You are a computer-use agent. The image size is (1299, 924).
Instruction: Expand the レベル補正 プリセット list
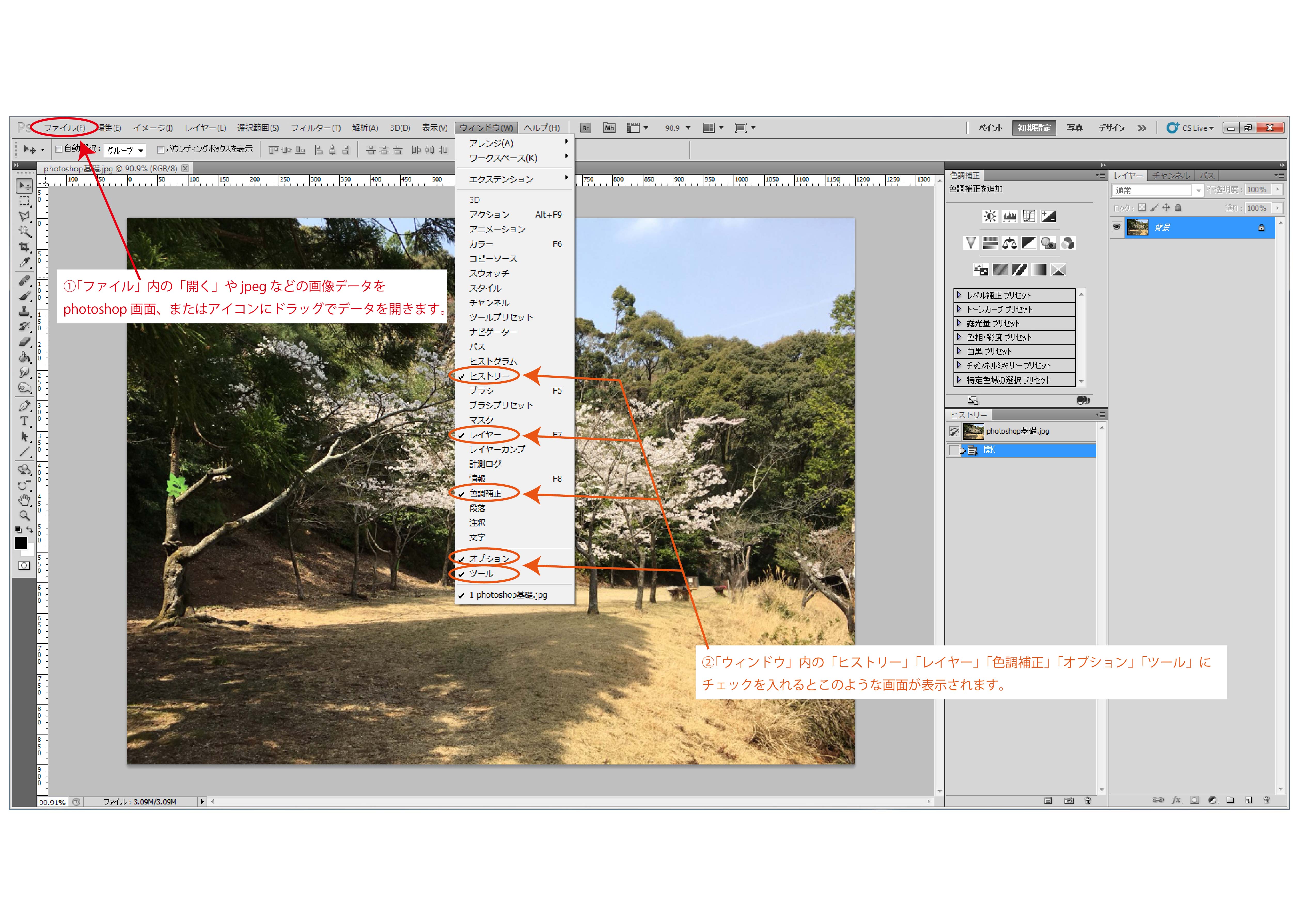click(x=959, y=295)
